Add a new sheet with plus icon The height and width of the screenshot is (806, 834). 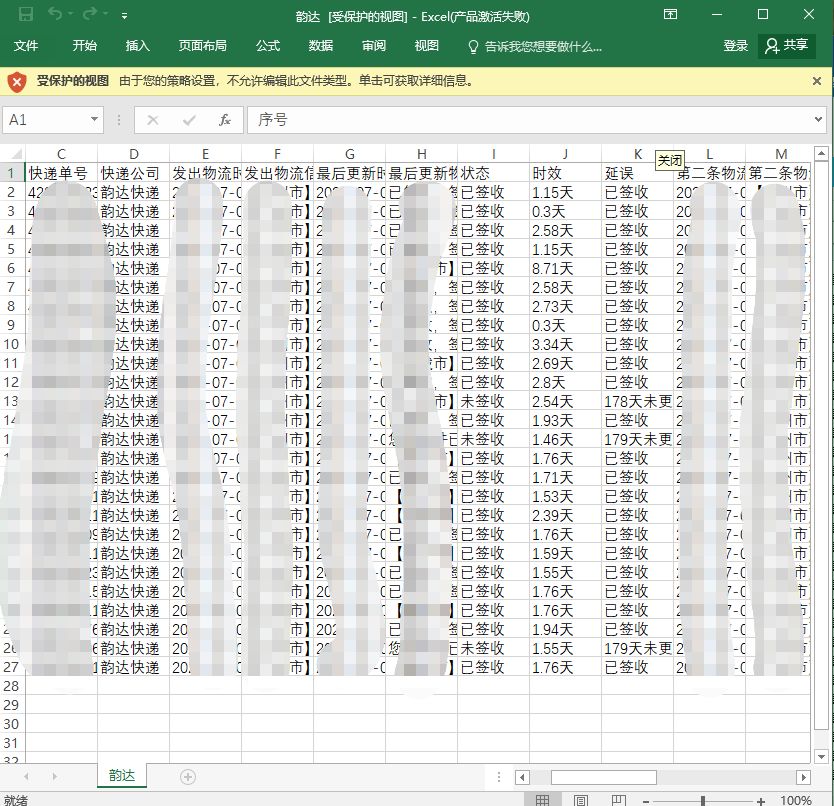188,777
